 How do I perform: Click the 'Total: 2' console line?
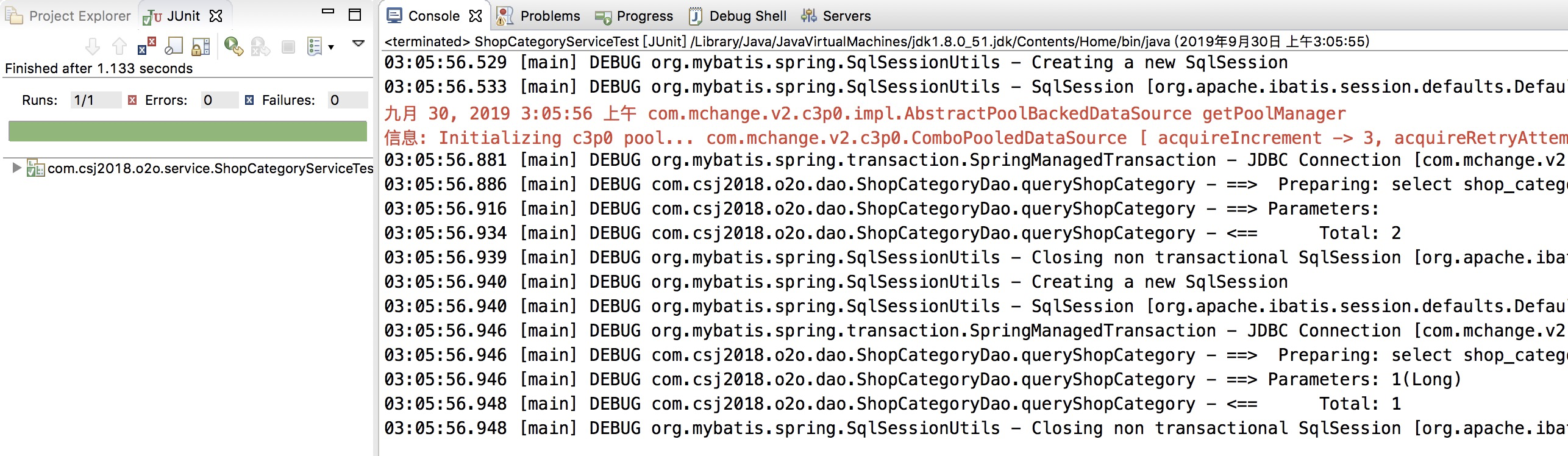(x=893, y=233)
